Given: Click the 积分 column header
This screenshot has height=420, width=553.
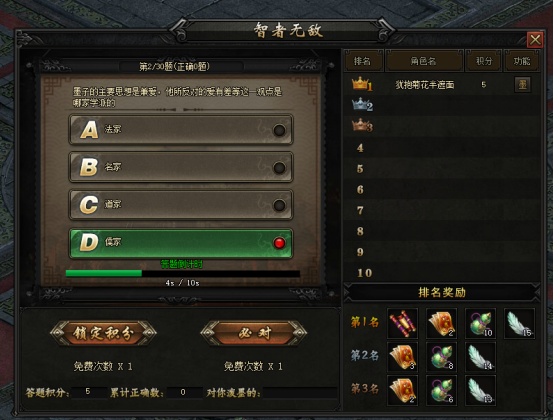Looking at the screenshot, I should tap(484, 61).
